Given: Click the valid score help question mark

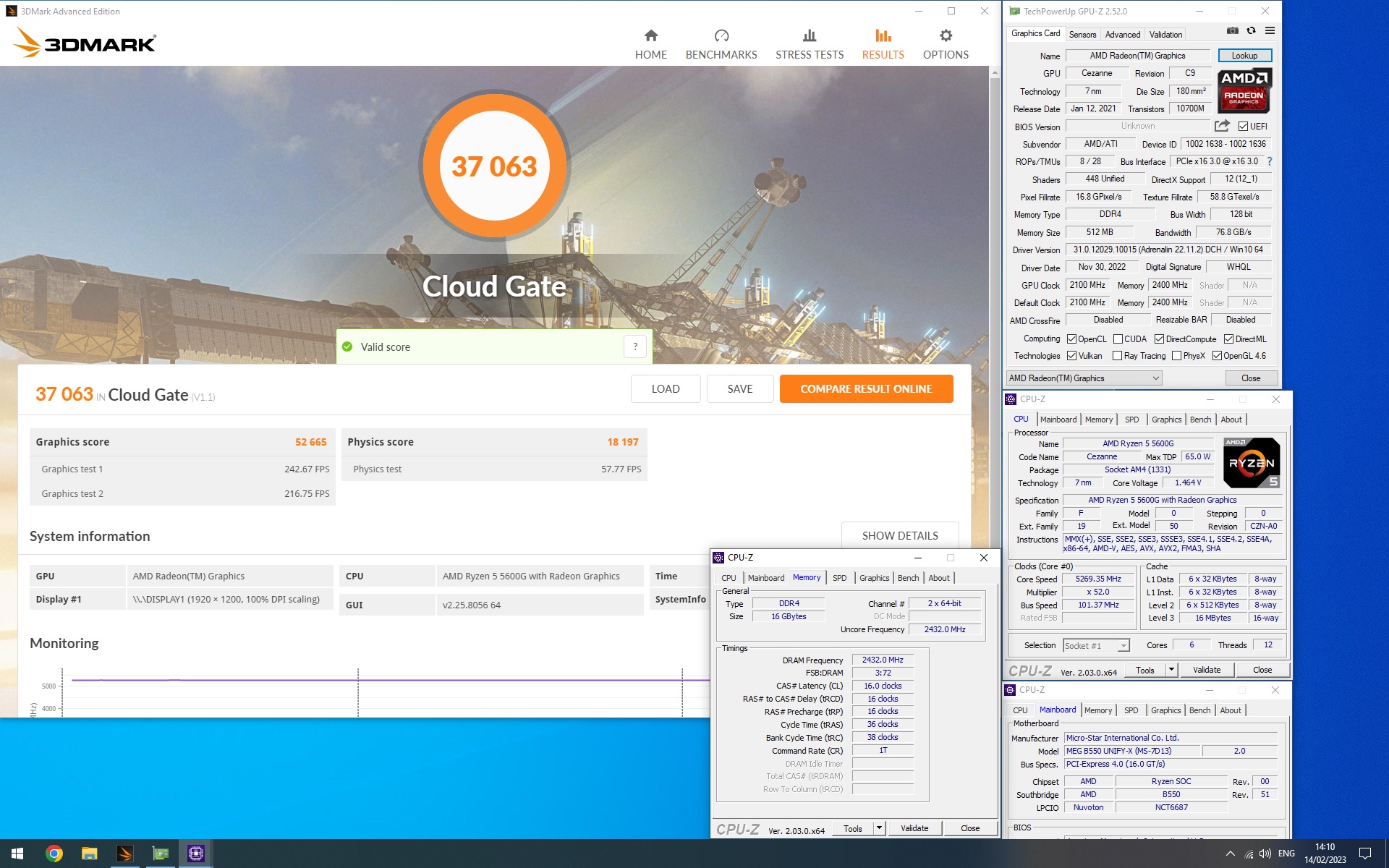Looking at the screenshot, I should click(x=635, y=346).
